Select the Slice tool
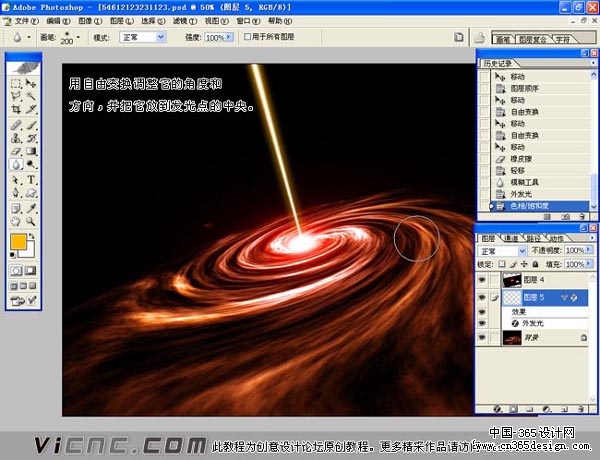 point(31,109)
